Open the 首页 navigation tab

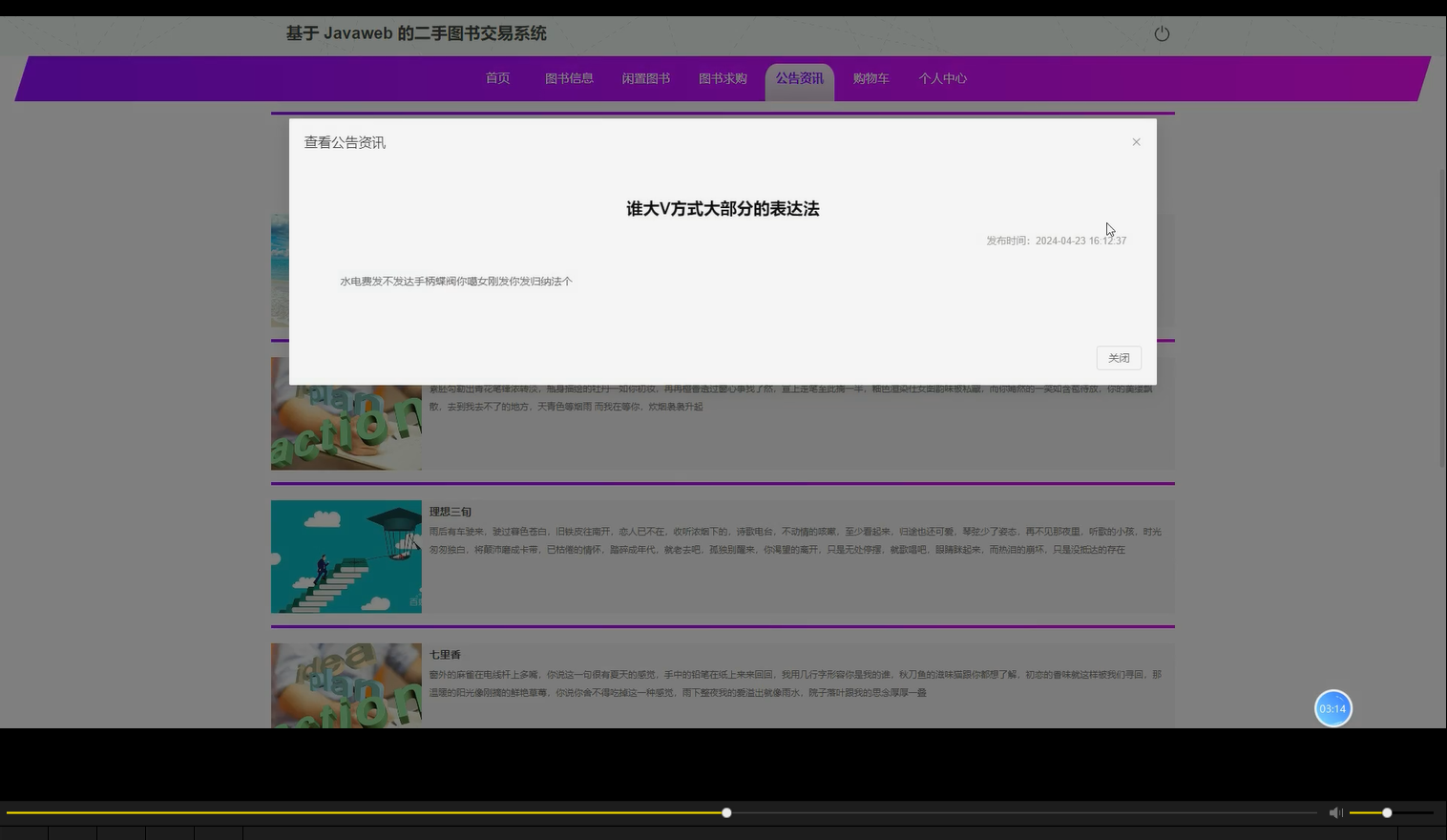pos(497,78)
